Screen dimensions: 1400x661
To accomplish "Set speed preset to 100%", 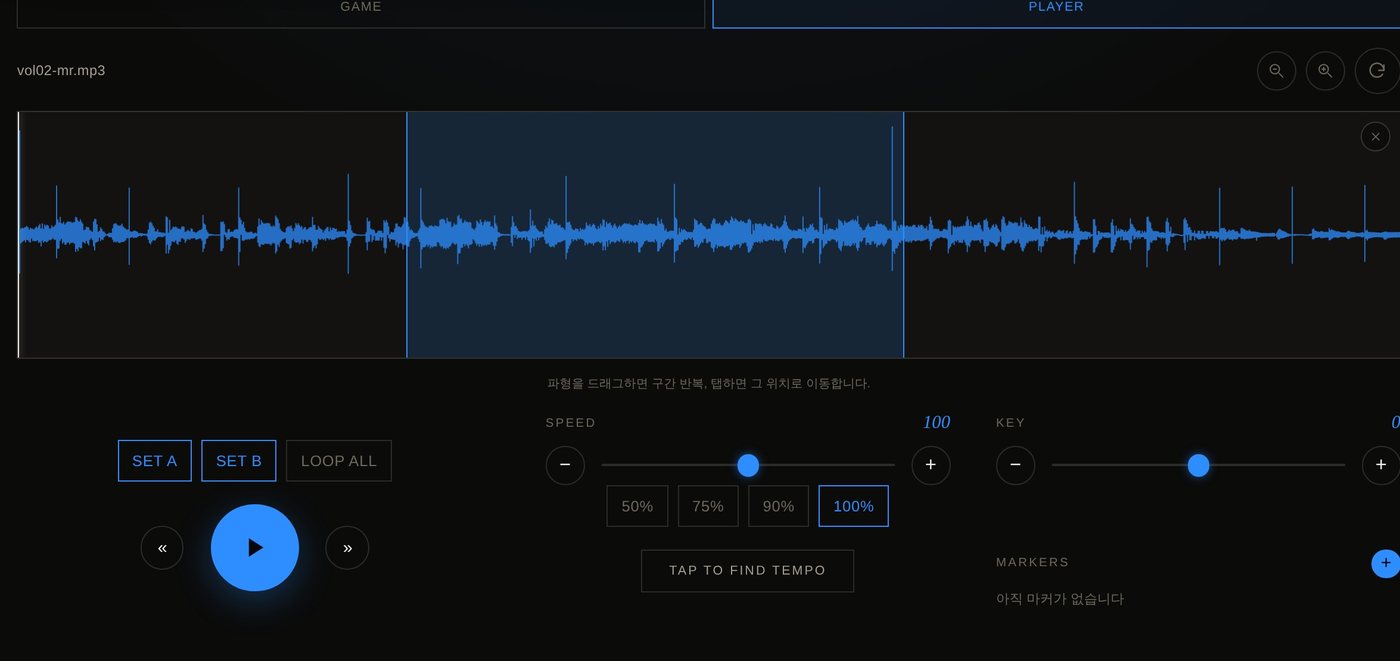I will click(x=854, y=506).
